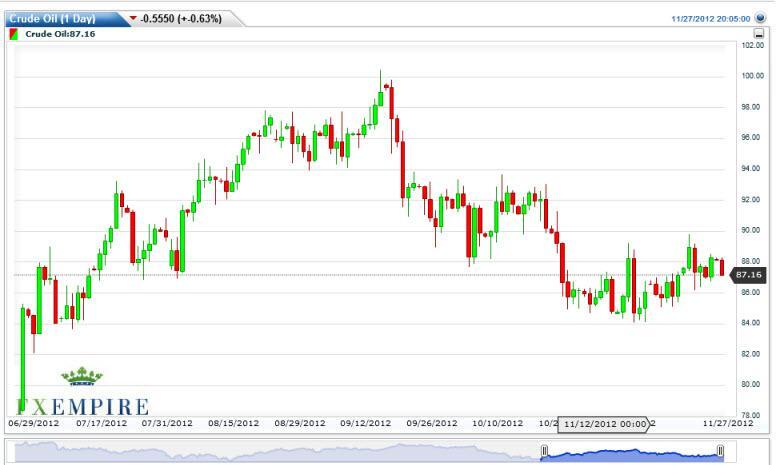Open the red dropdown arrow beside price change
779x465 pixels.
click(135, 18)
